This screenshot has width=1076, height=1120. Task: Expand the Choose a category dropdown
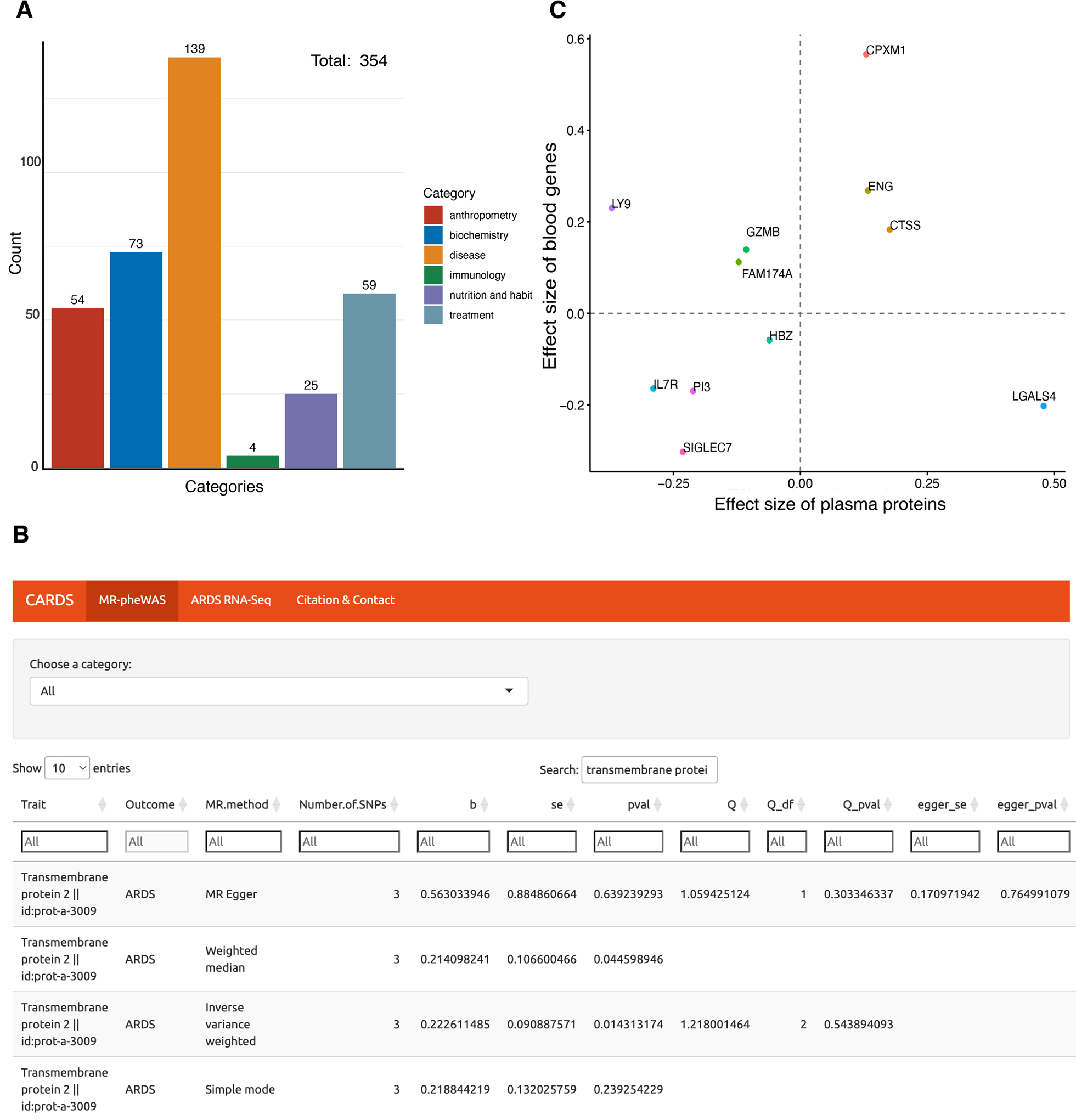click(x=279, y=691)
